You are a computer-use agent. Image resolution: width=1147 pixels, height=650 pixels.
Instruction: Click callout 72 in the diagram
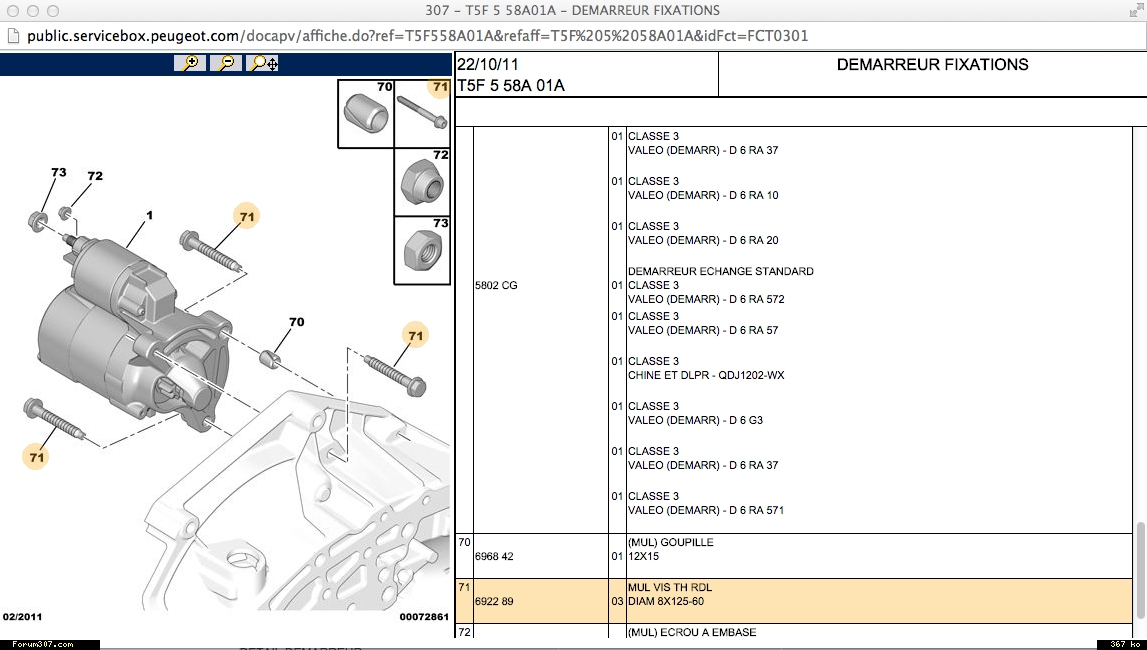click(95, 177)
